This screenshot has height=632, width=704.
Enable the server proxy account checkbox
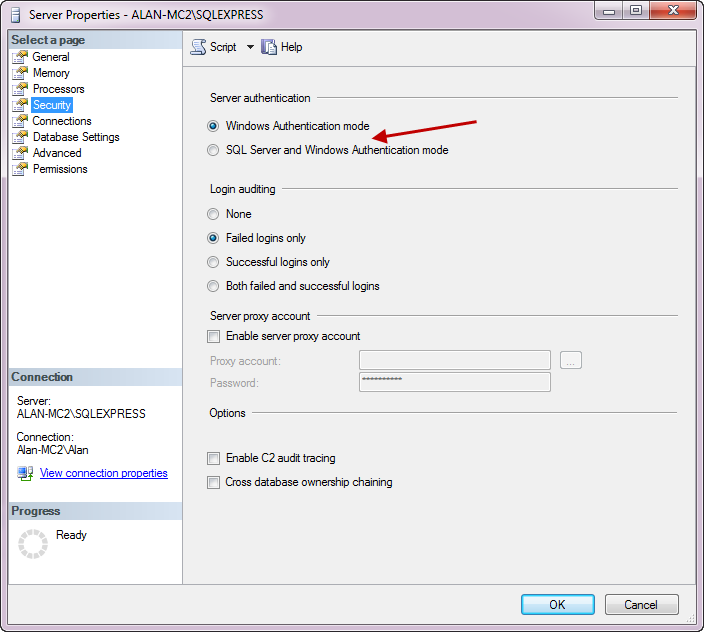point(213,336)
